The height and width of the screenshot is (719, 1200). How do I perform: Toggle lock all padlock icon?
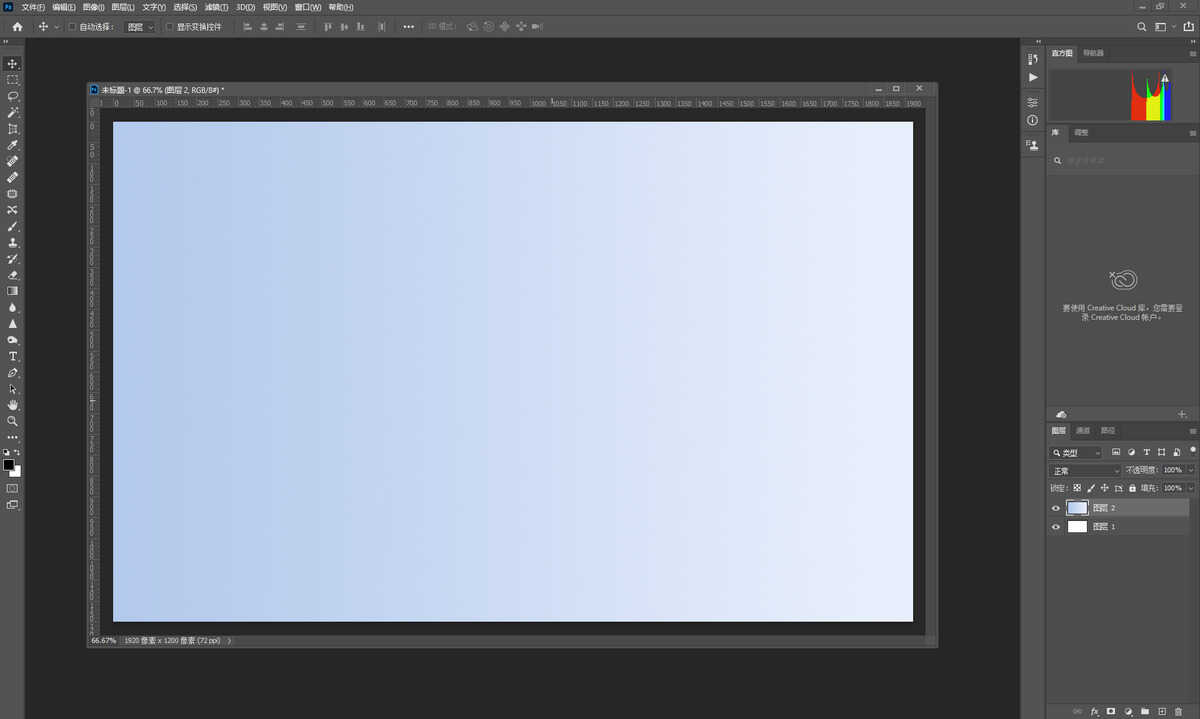(x=1132, y=488)
